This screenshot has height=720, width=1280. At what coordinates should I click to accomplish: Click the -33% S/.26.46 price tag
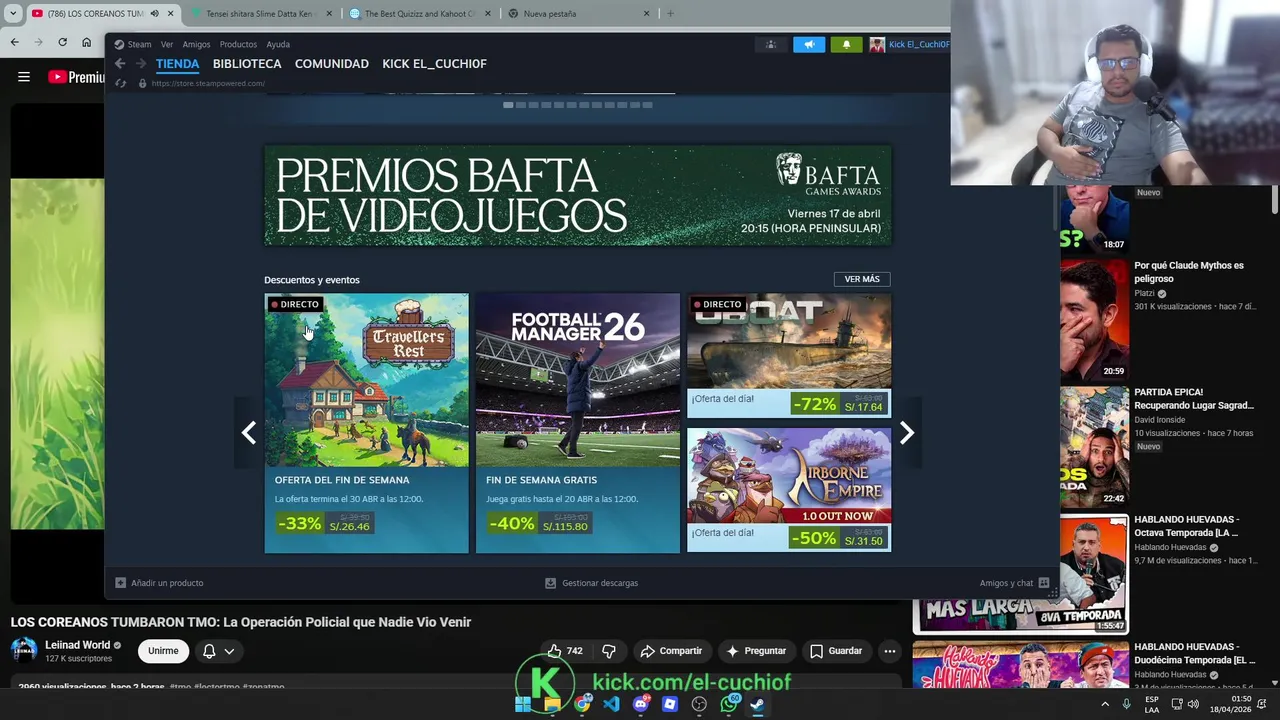tap(325, 523)
